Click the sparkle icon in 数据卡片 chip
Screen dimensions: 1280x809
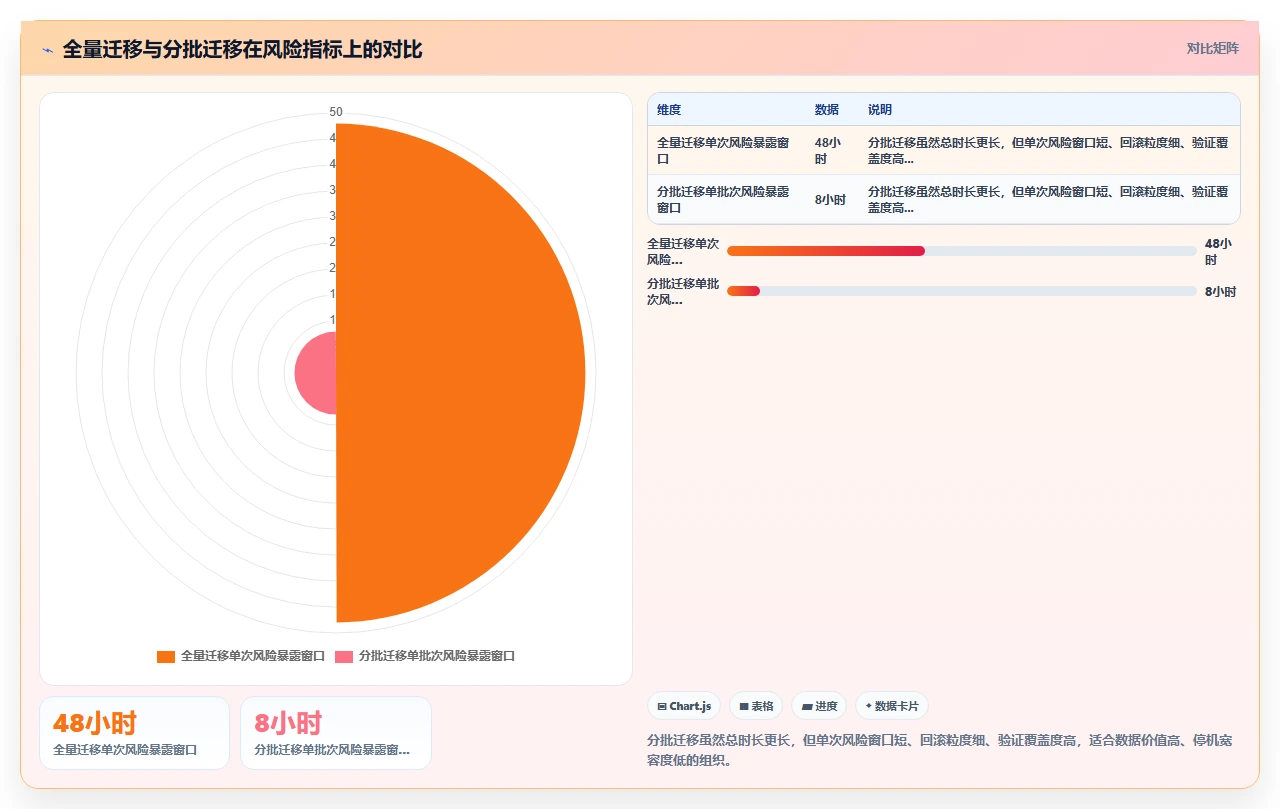tap(868, 706)
